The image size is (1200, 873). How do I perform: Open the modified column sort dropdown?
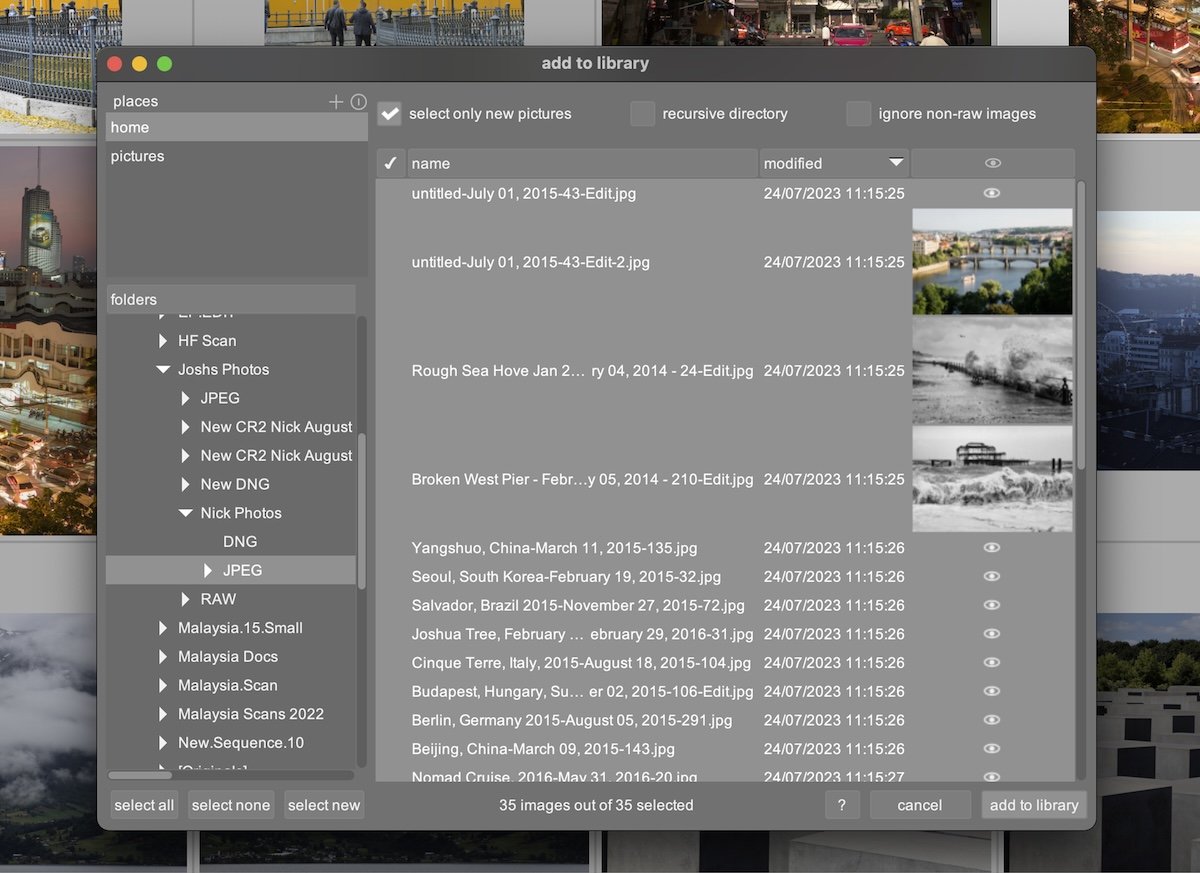click(893, 162)
